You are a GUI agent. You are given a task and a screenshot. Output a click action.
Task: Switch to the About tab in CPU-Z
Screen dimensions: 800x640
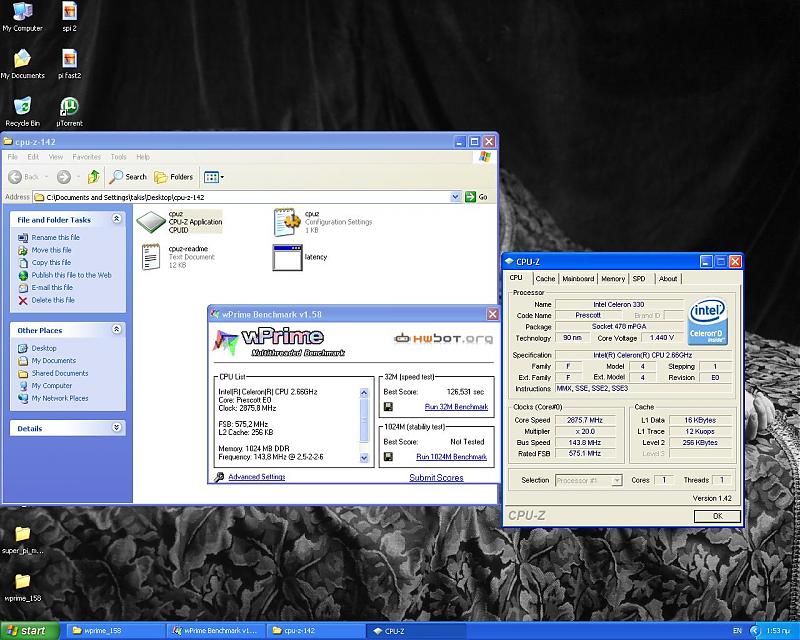coord(668,279)
